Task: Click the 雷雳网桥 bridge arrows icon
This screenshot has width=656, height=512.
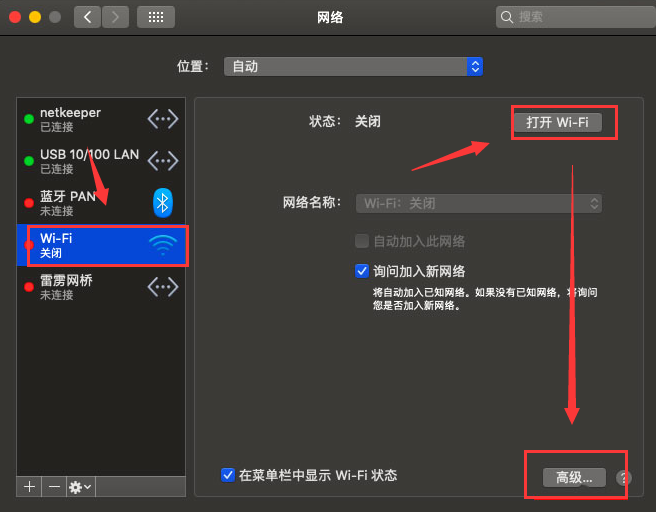Action: [x=162, y=287]
